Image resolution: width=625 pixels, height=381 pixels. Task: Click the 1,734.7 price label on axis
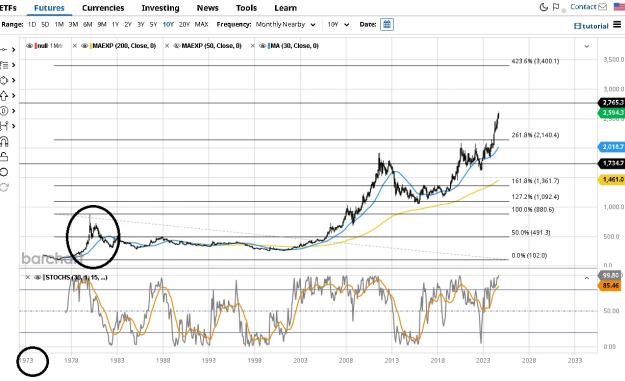(612, 163)
